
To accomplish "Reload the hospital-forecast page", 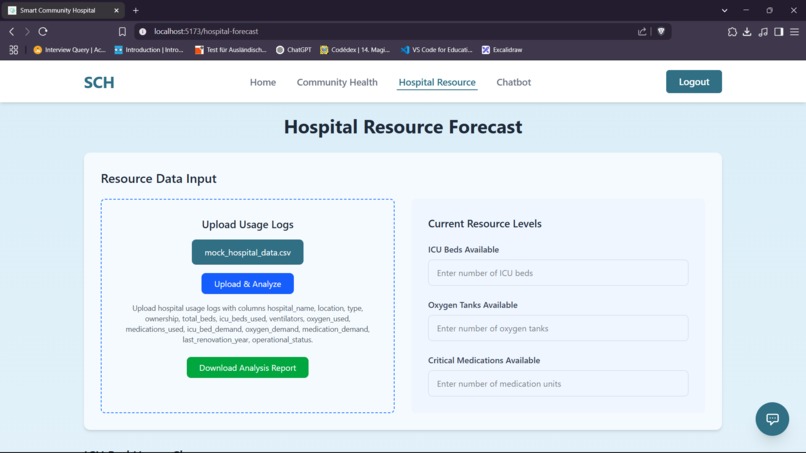I will point(43,31).
